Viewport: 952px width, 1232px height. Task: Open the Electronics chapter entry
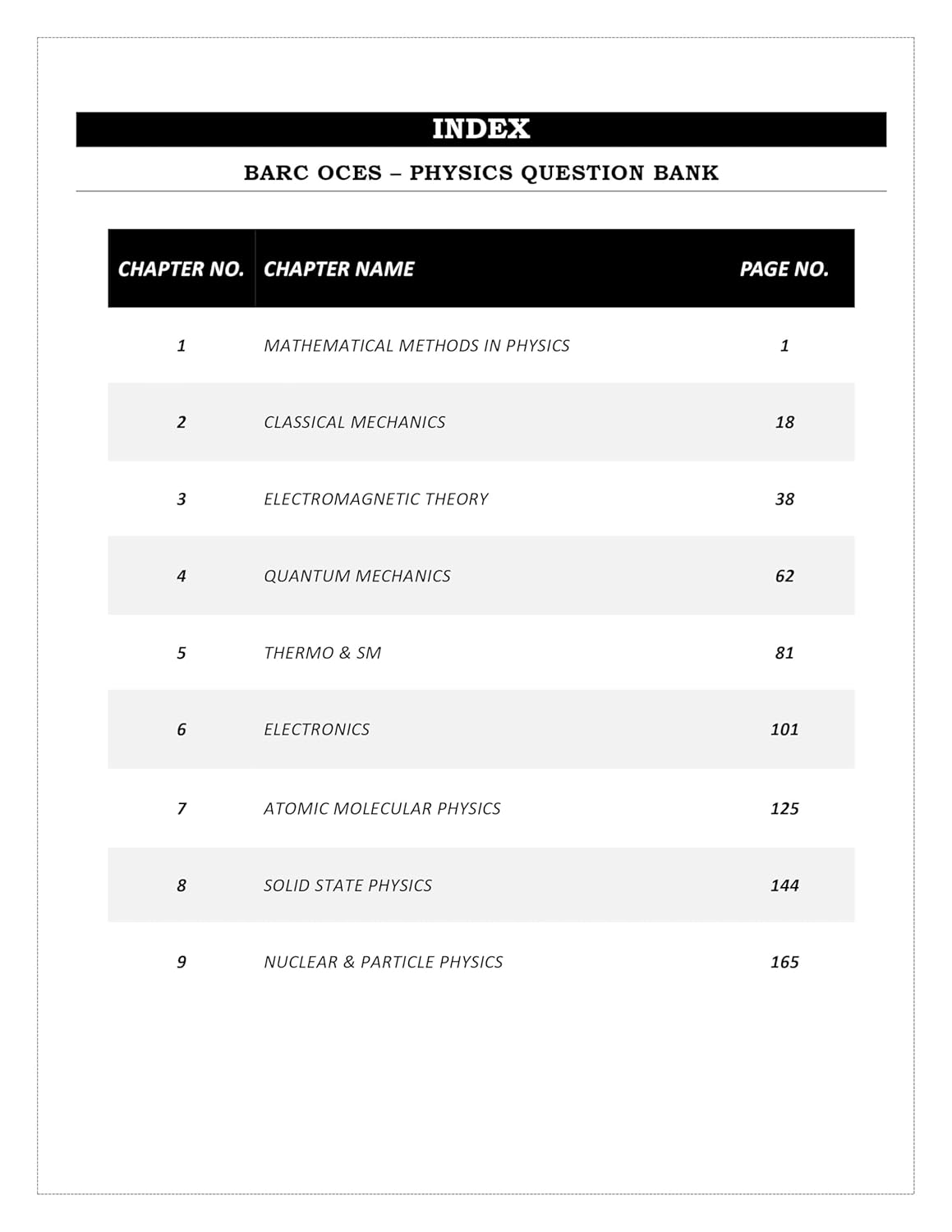316,729
